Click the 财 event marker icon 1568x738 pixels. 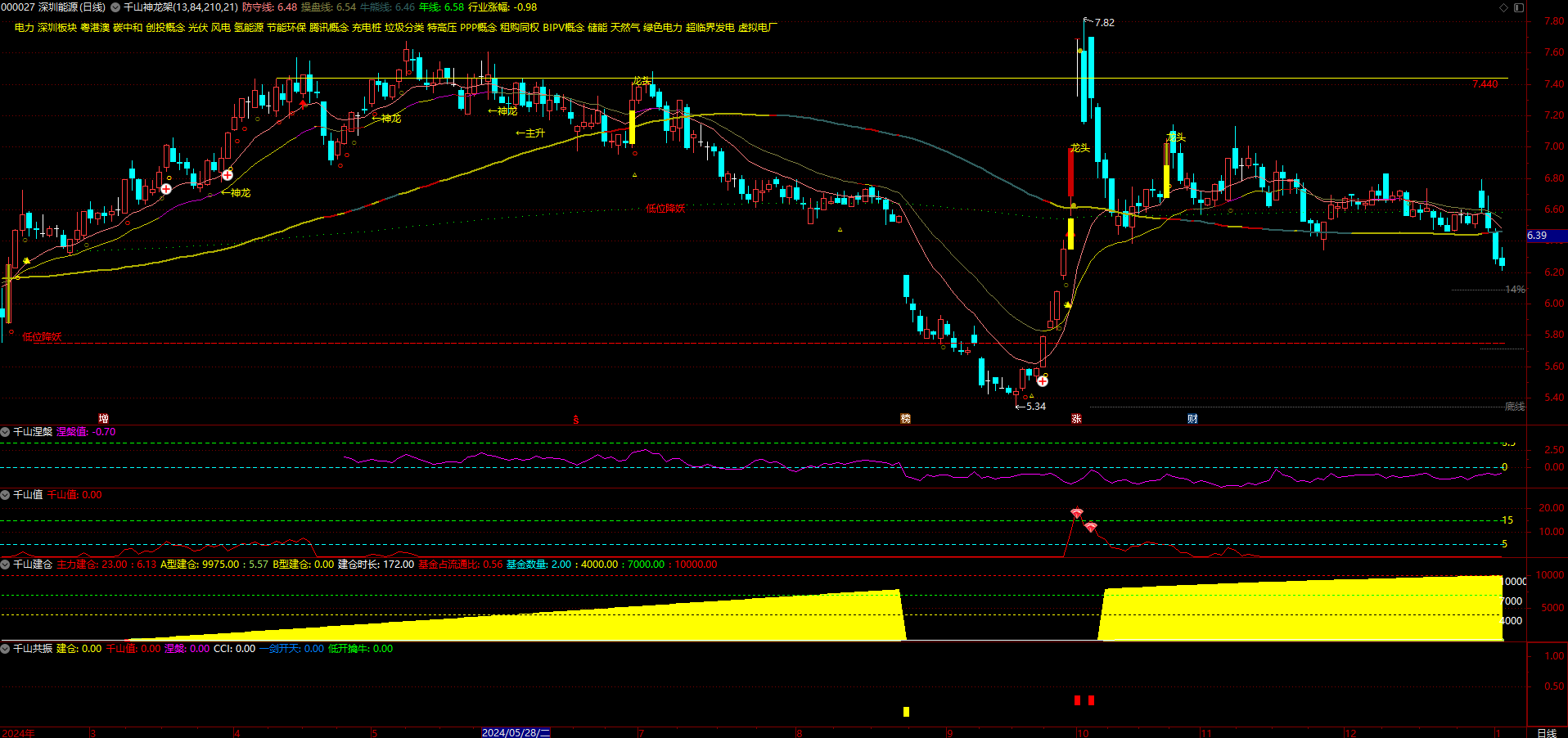point(1192,419)
